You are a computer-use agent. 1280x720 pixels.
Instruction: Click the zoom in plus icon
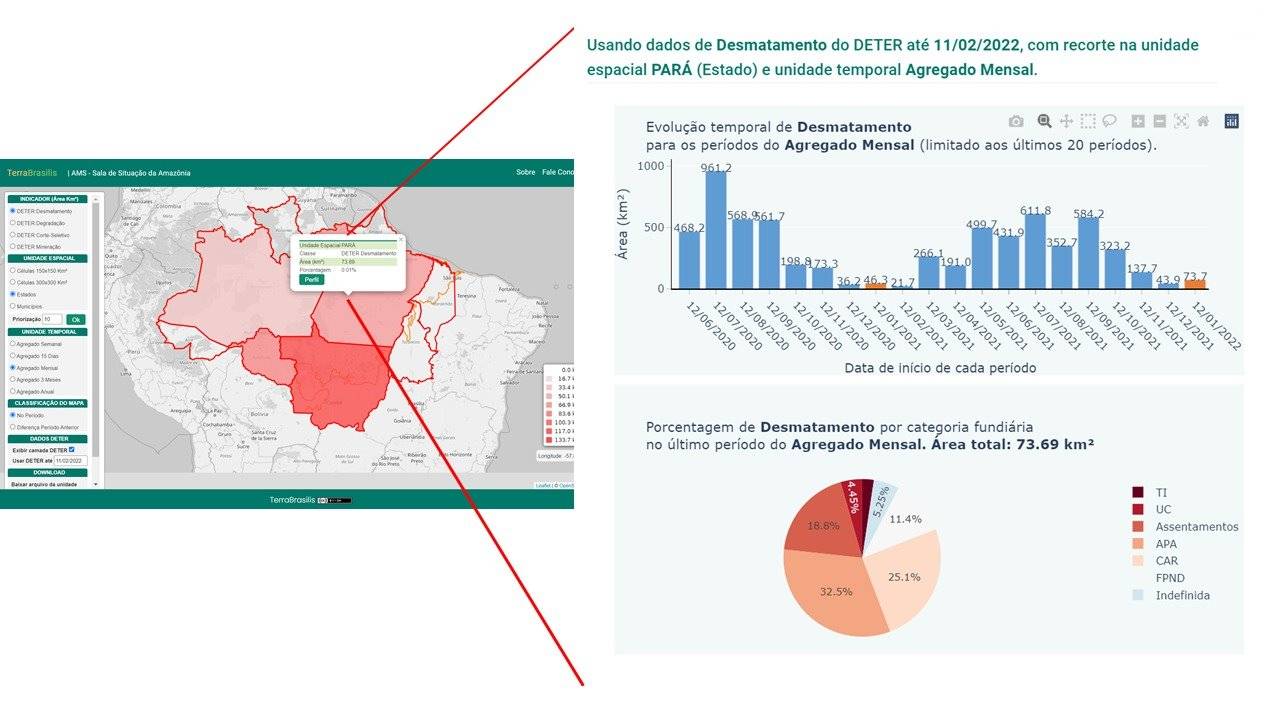click(1138, 121)
